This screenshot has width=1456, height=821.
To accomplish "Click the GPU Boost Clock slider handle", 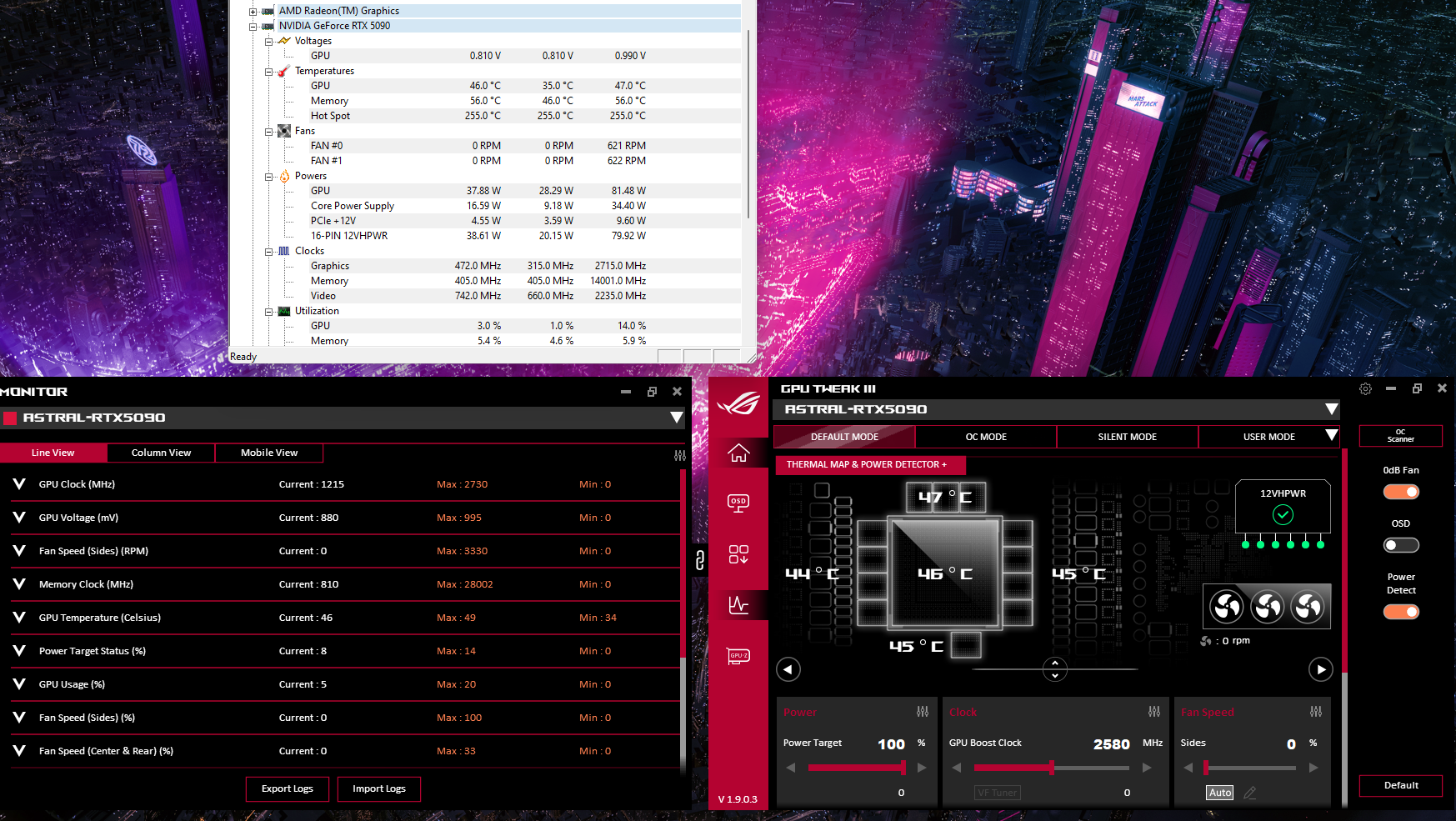I will pyautogui.click(x=1052, y=768).
